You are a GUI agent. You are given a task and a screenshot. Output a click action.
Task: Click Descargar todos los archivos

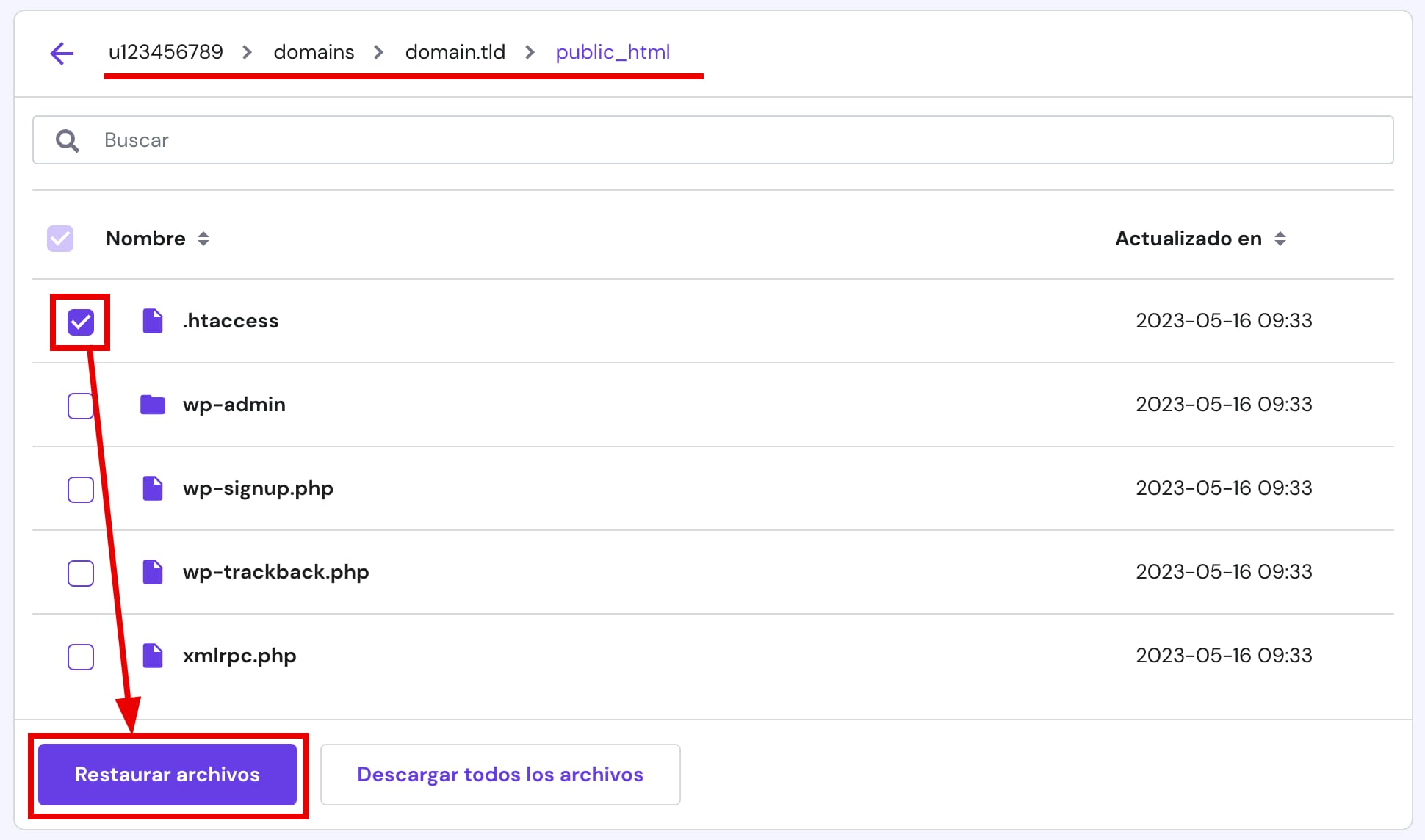tap(500, 775)
